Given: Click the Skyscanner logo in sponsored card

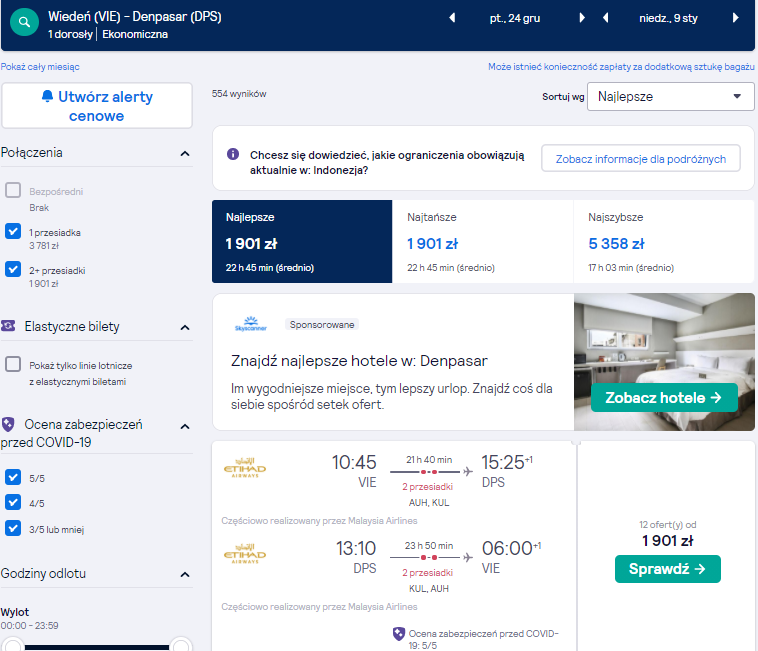Looking at the screenshot, I should [x=250, y=324].
